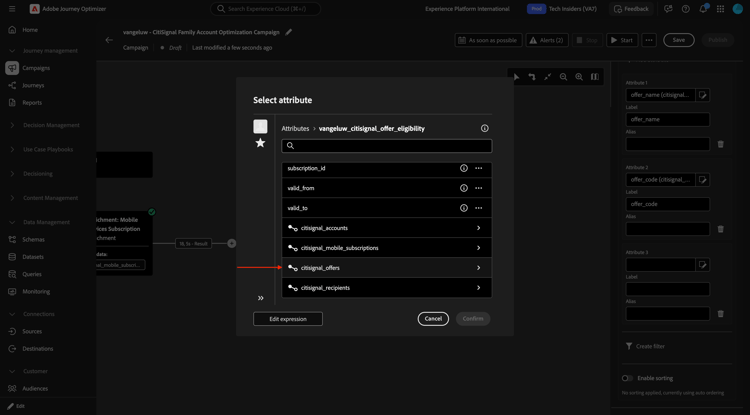This screenshot has width=750, height=415.
Task: Open the notifications bell
Action: [703, 9]
